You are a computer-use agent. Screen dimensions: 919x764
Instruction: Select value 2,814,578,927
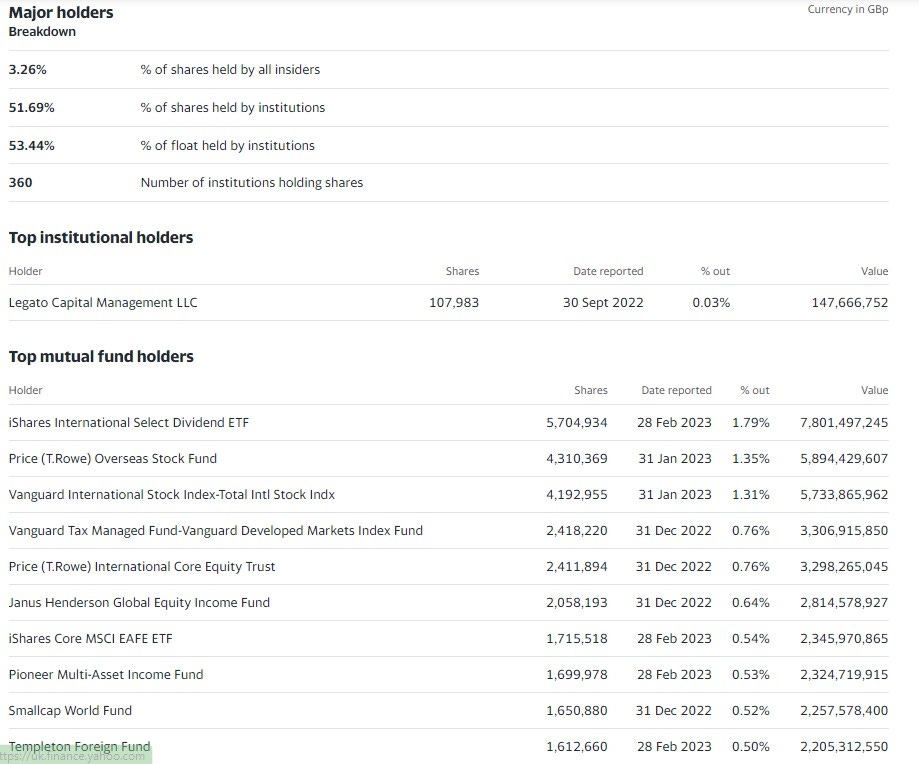tap(844, 602)
